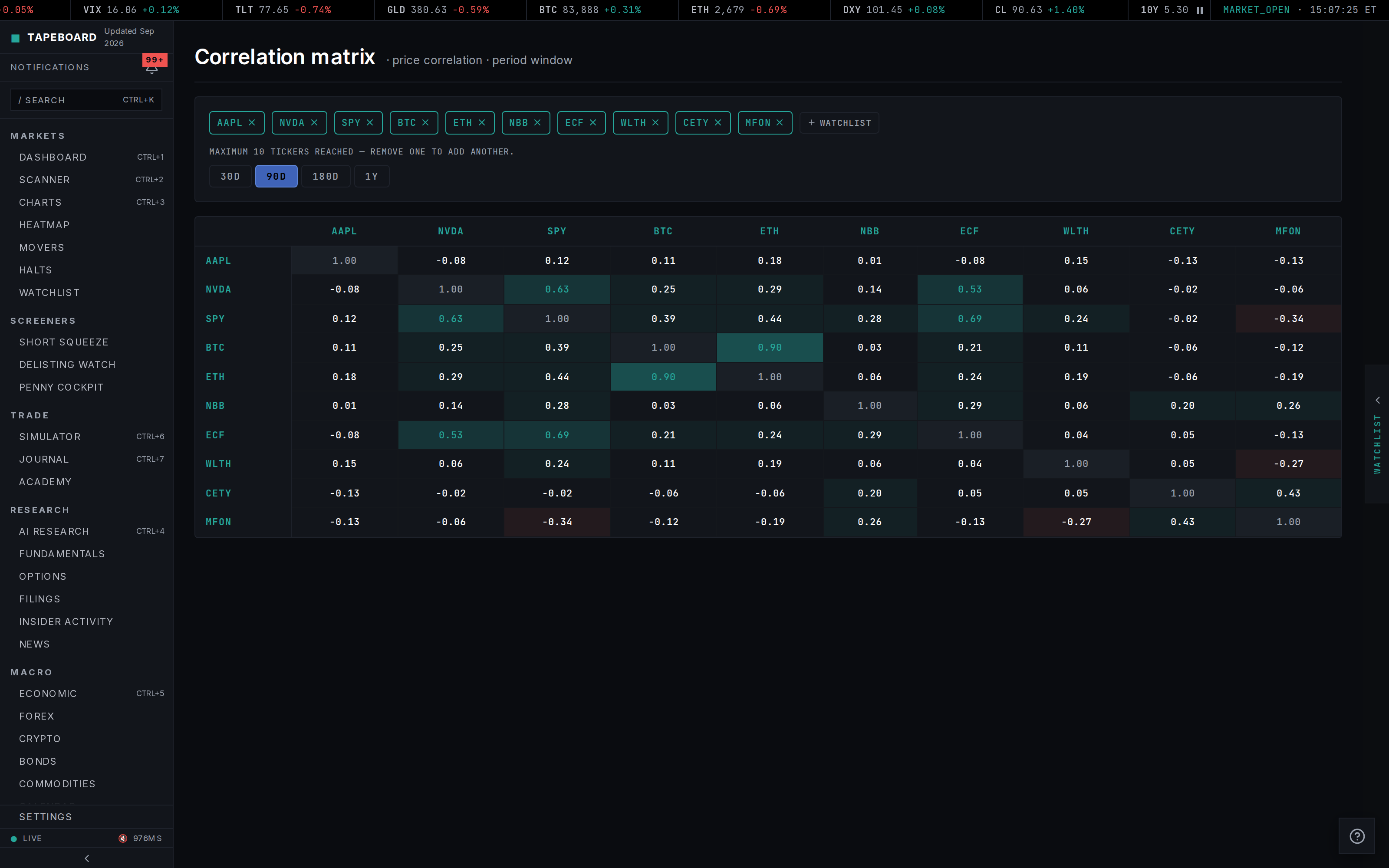Toggle the muted sound icon in status bar
The height and width of the screenshot is (868, 1389).
click(x=123, y=839)
